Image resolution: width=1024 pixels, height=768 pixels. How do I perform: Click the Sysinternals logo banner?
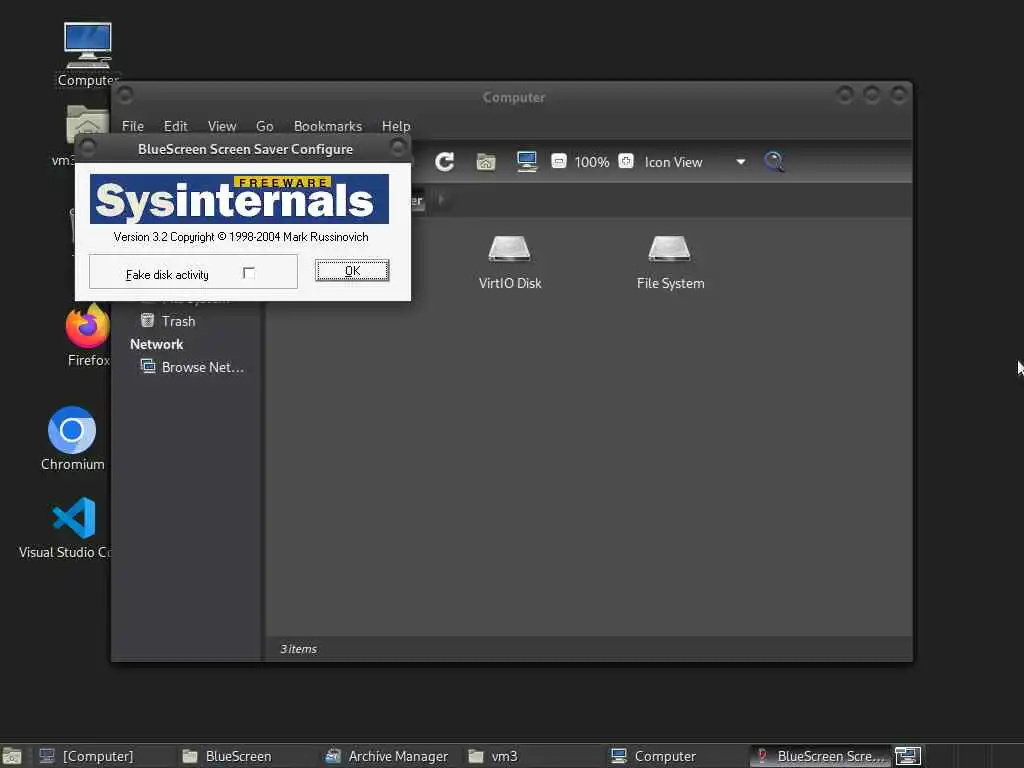(239, 199)
